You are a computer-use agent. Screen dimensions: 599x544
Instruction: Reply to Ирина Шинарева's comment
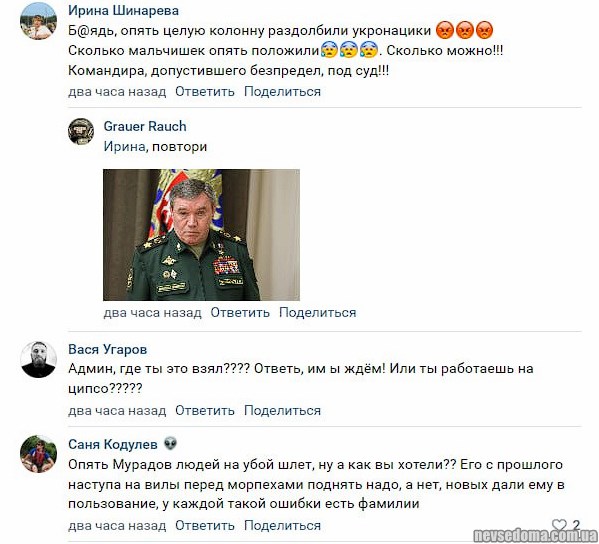[205, 92]
